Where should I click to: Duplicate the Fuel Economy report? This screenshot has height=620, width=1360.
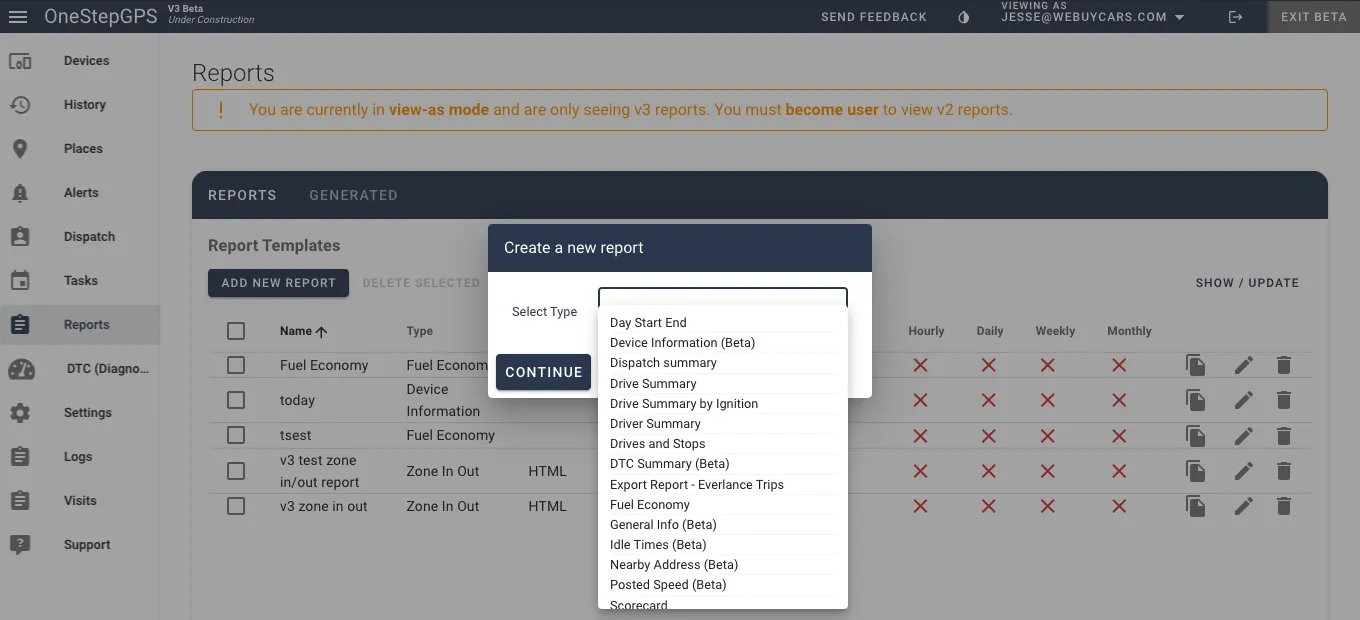coord(1196,365)
